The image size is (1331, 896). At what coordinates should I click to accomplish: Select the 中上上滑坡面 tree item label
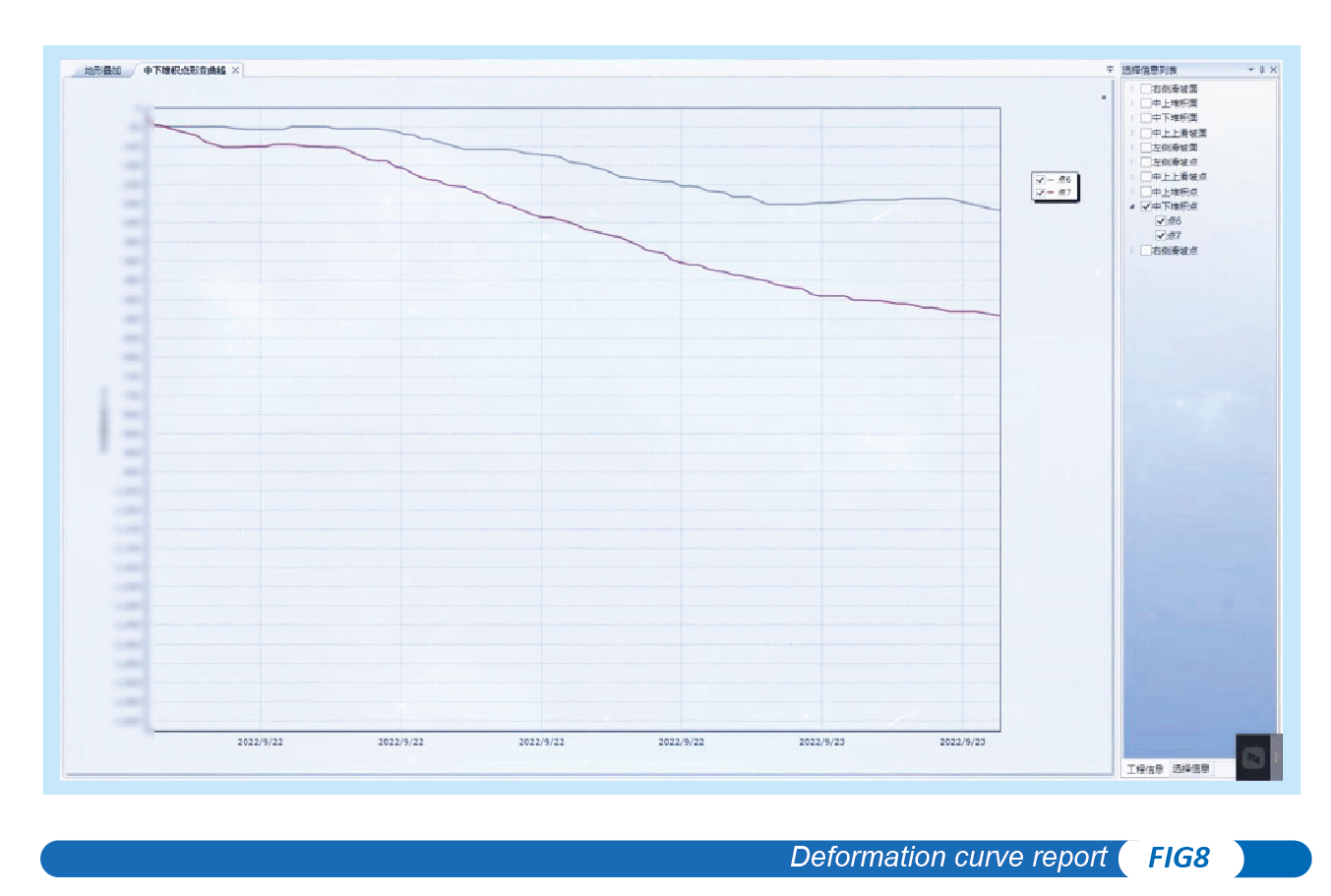1180,133
